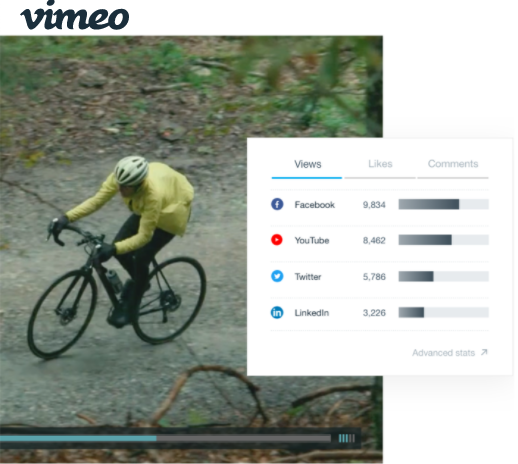Click the volume bars in player
Screen dimensions: 518x464
coord(347,438)
